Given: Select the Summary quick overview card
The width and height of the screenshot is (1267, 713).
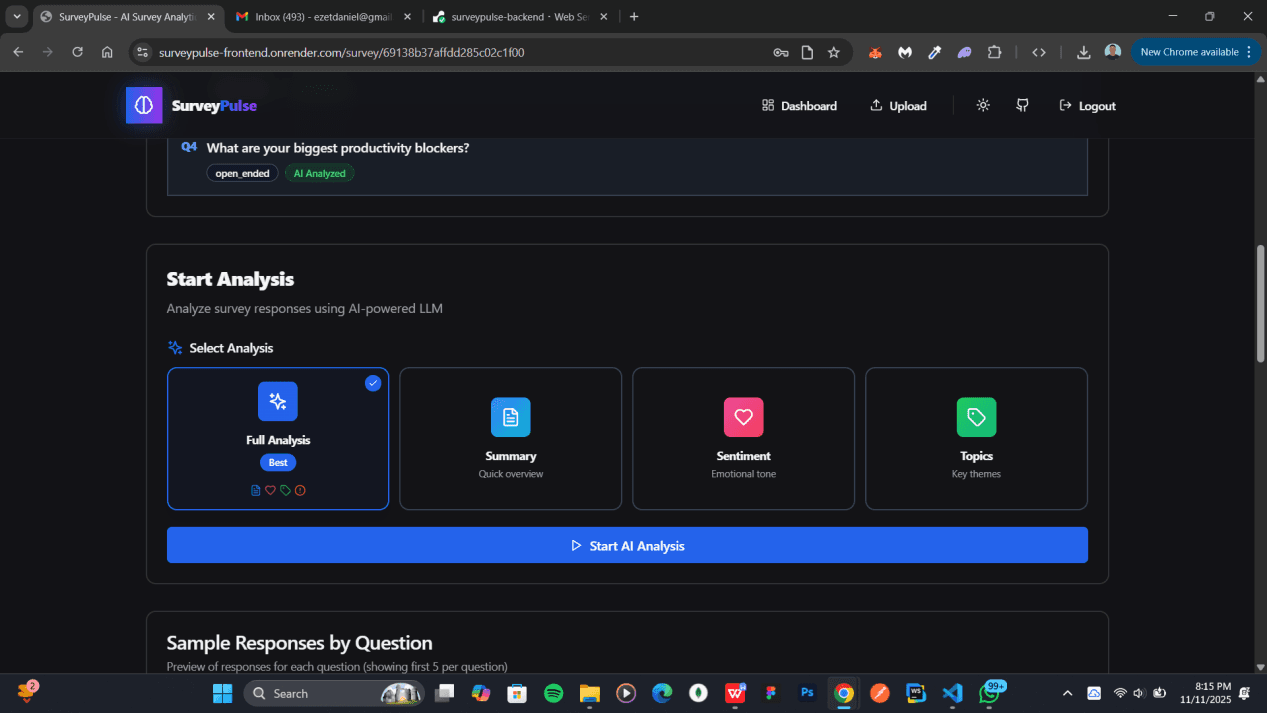Looking at the screenshot, I should pos(511,438).
